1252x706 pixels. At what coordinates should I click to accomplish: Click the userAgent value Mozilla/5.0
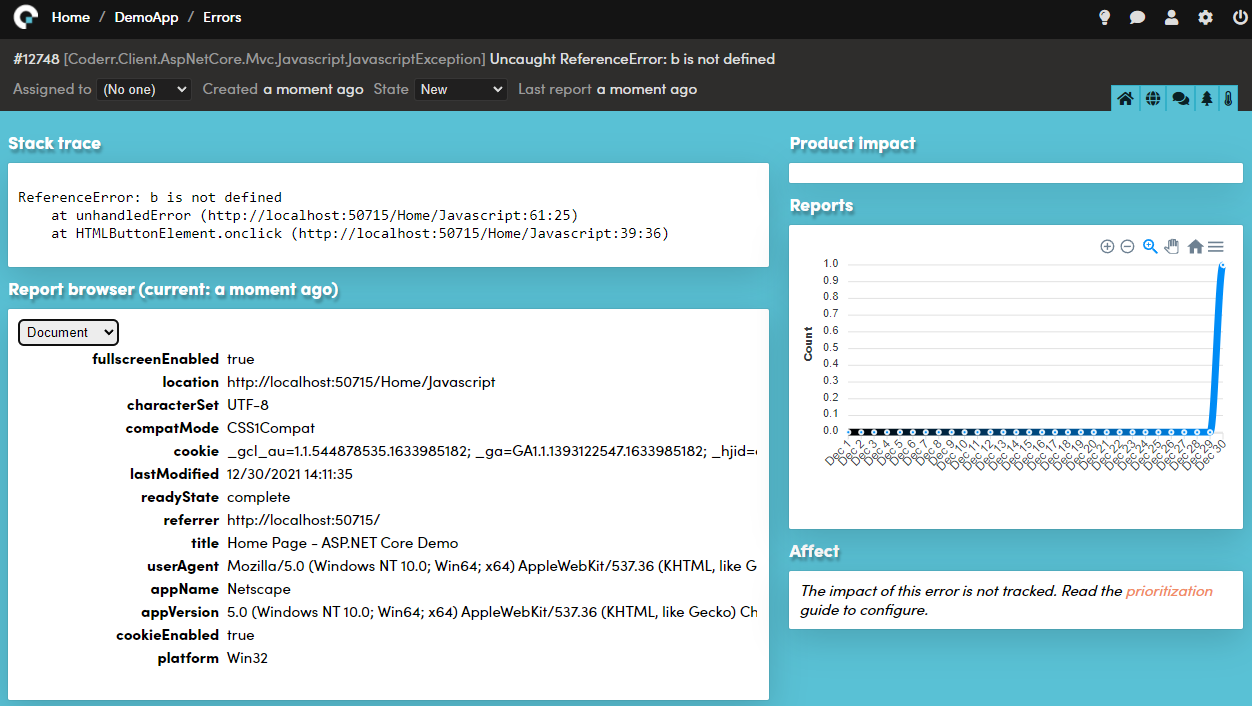click(x=492, y=566)
